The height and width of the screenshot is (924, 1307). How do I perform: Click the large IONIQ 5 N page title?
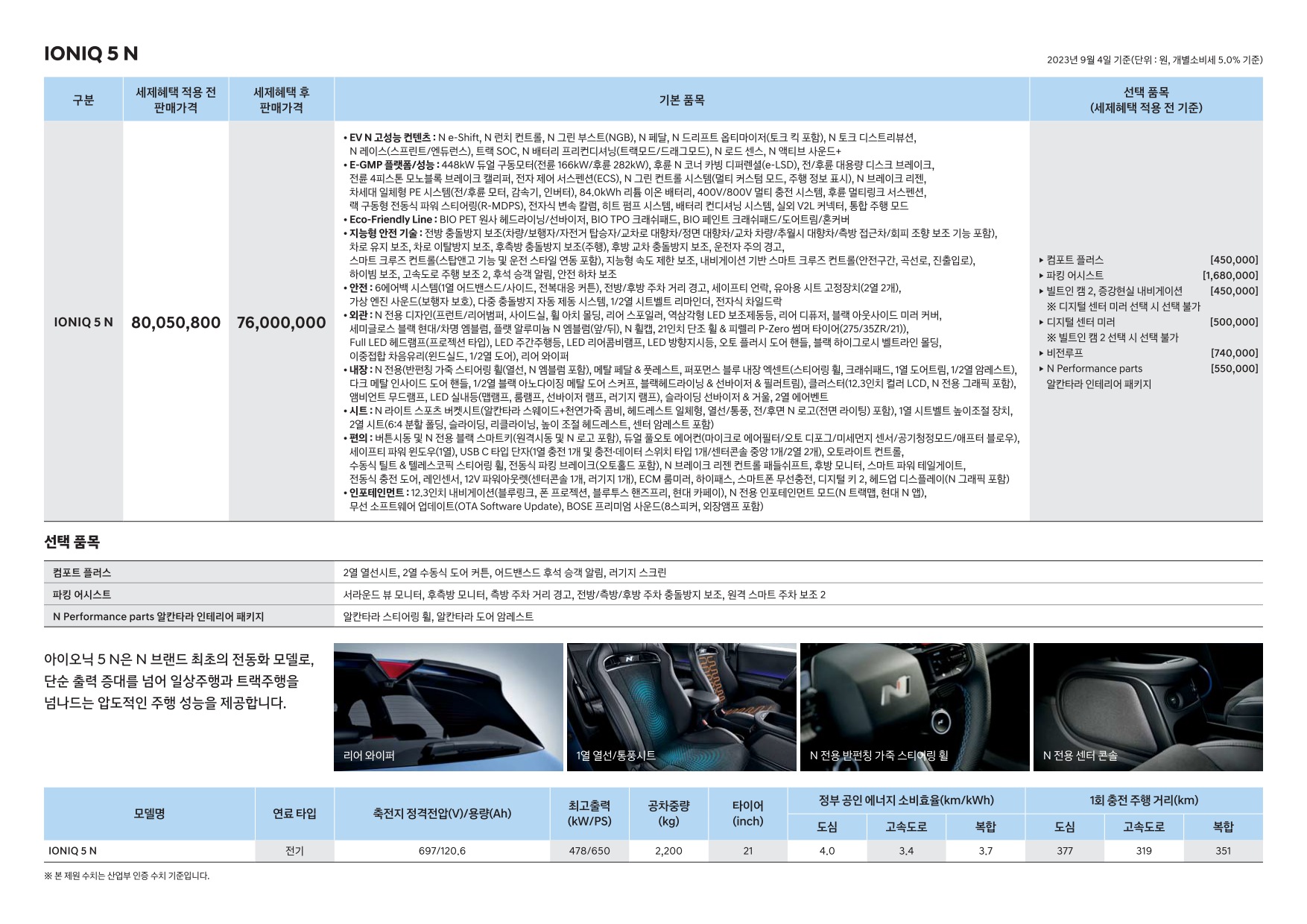tap(91, 54)
